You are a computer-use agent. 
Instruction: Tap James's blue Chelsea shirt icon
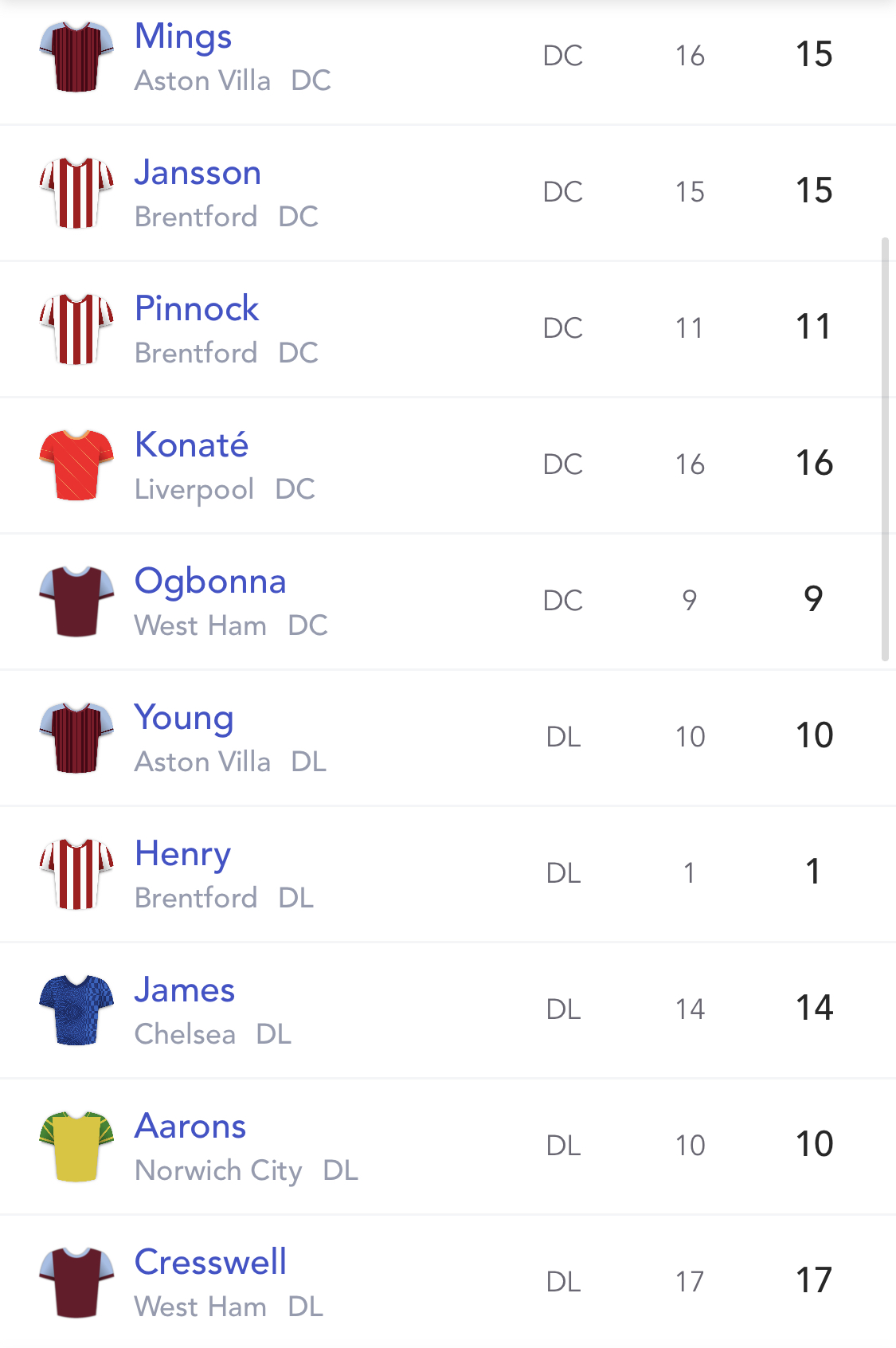point(76,1010)
